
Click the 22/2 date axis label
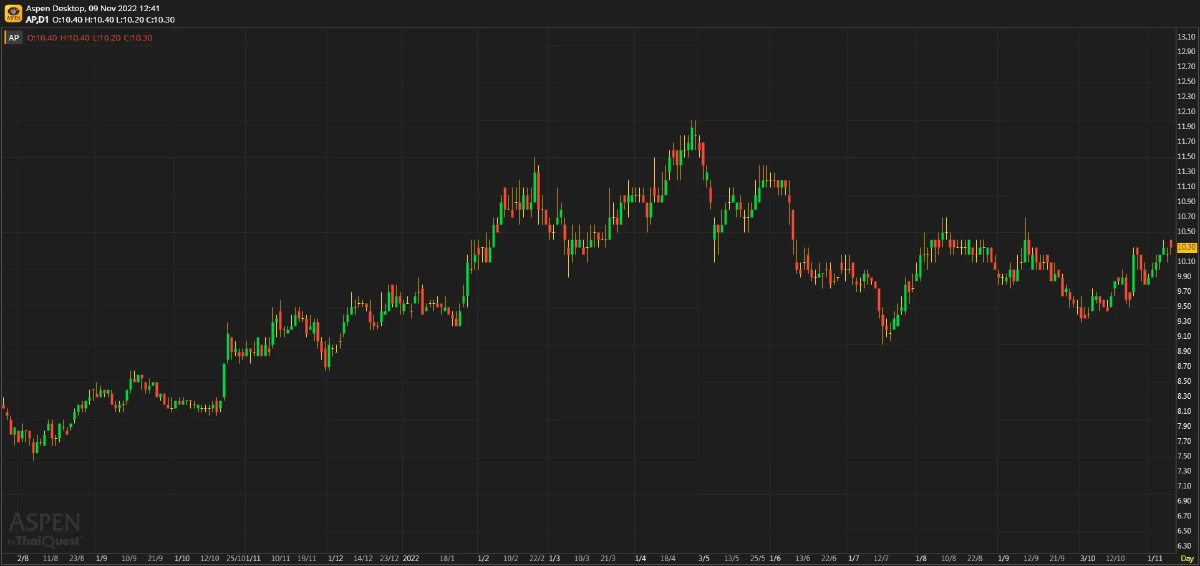pyautogui.click(x=536, y=558)
